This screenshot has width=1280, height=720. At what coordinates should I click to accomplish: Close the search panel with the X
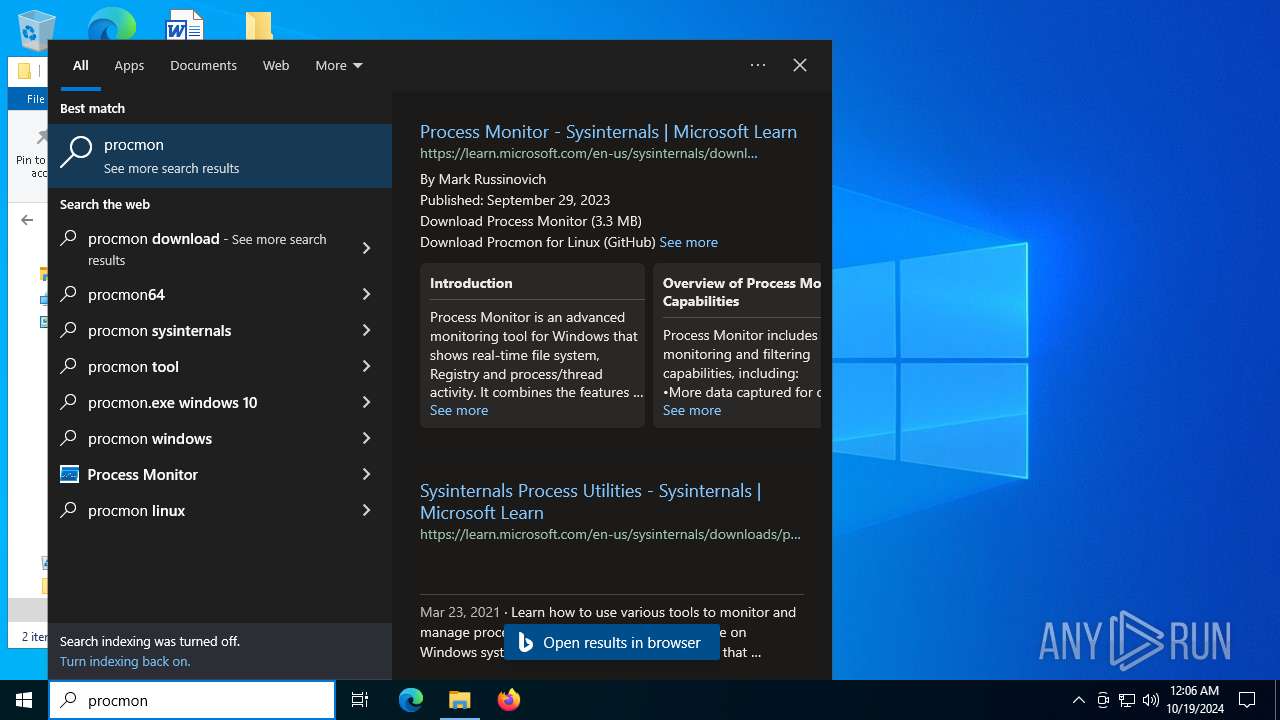800,65
